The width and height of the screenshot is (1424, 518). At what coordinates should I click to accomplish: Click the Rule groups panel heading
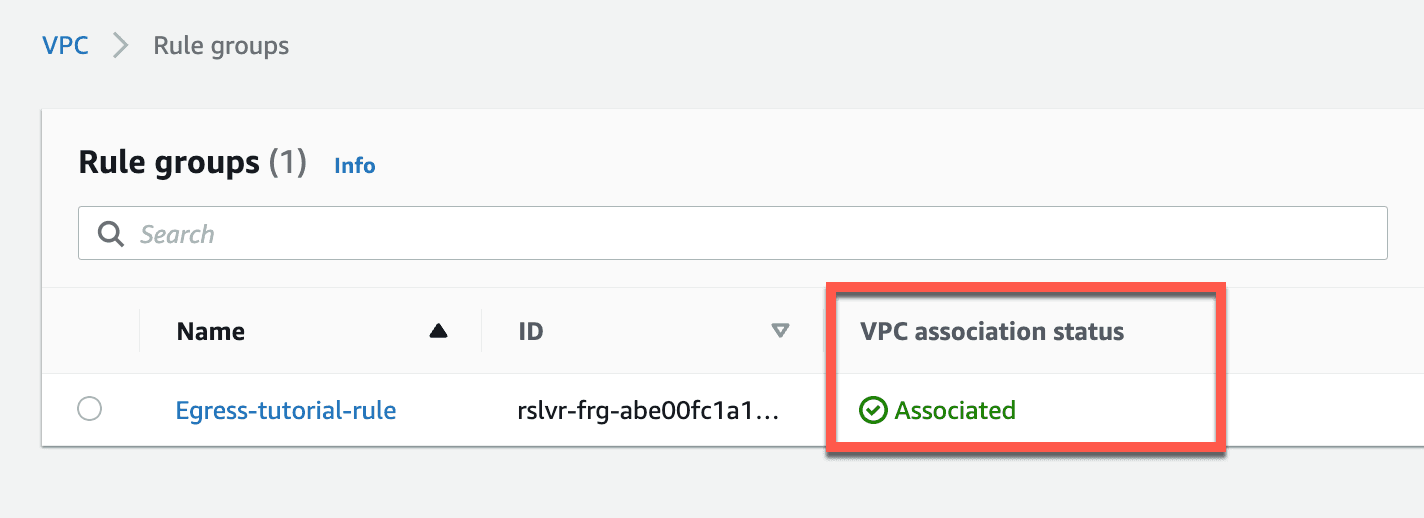[x=169, y=162]
